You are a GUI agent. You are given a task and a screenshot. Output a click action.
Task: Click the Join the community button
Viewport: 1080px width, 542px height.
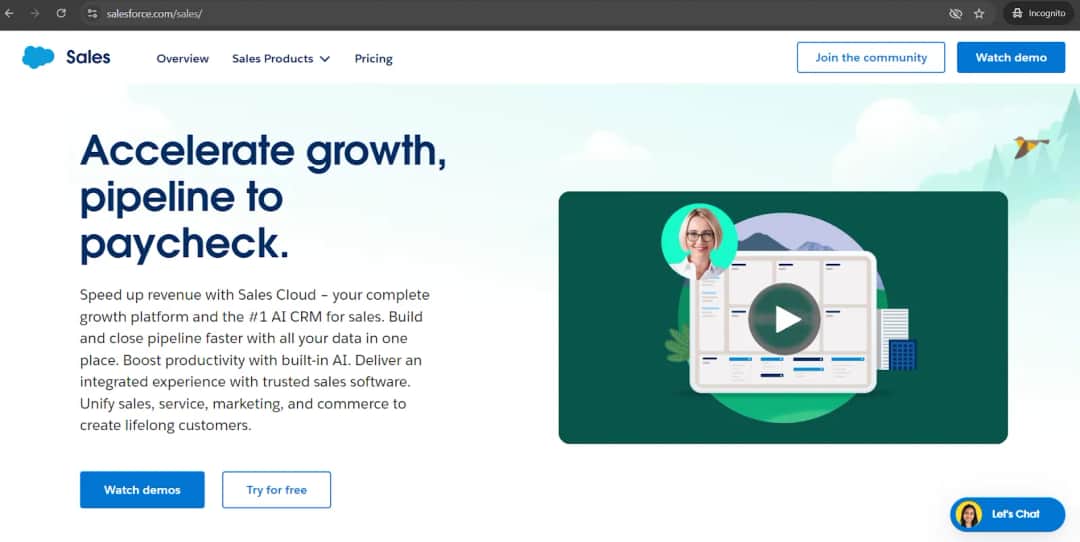[x=871, y=57]
